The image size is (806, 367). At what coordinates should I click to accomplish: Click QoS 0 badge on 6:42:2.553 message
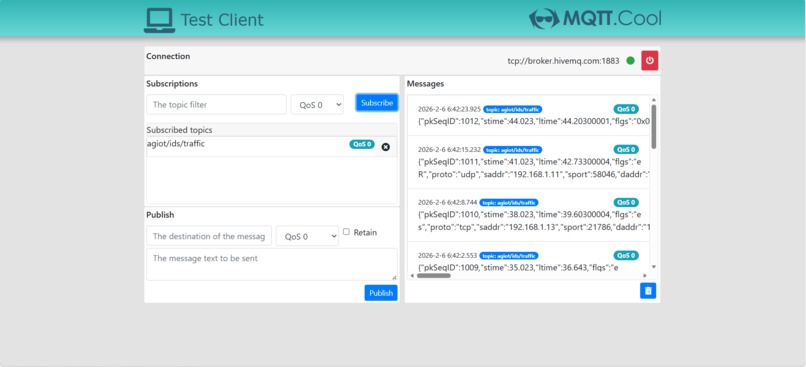pyautogui.click(x=626, y=255)
